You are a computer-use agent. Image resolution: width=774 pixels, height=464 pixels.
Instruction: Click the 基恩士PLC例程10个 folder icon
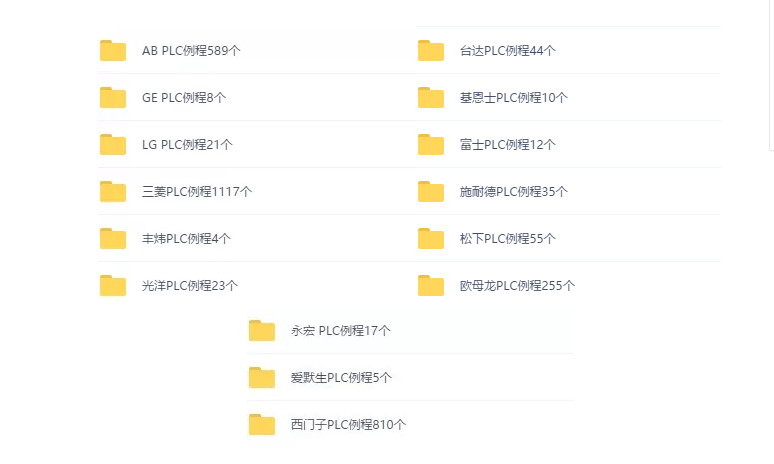coord(431,98)
